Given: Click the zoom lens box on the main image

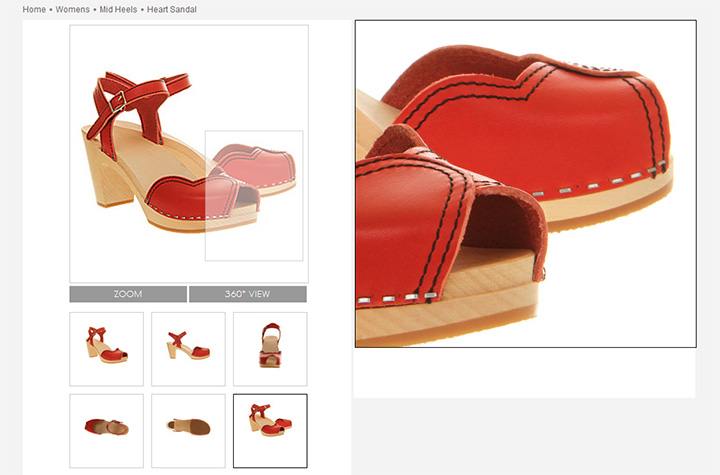Looking at the screenshot, I should (254, 196).
